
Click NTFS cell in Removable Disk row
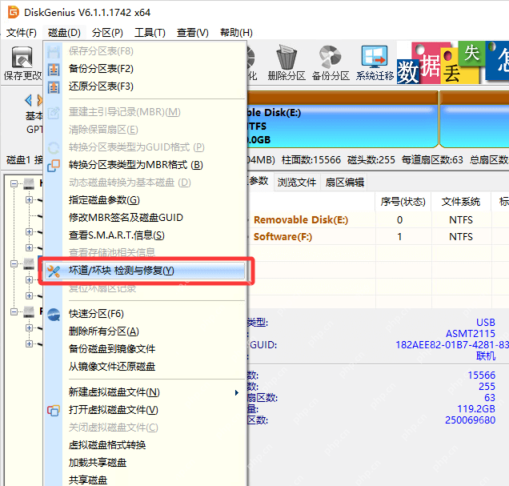click(x=461, y=220)
